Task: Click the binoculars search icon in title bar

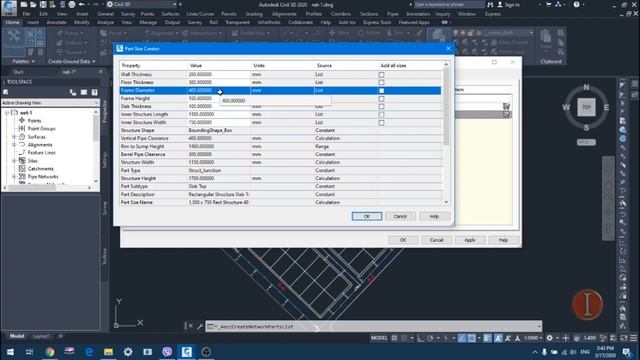Action: tap(490, 4)
